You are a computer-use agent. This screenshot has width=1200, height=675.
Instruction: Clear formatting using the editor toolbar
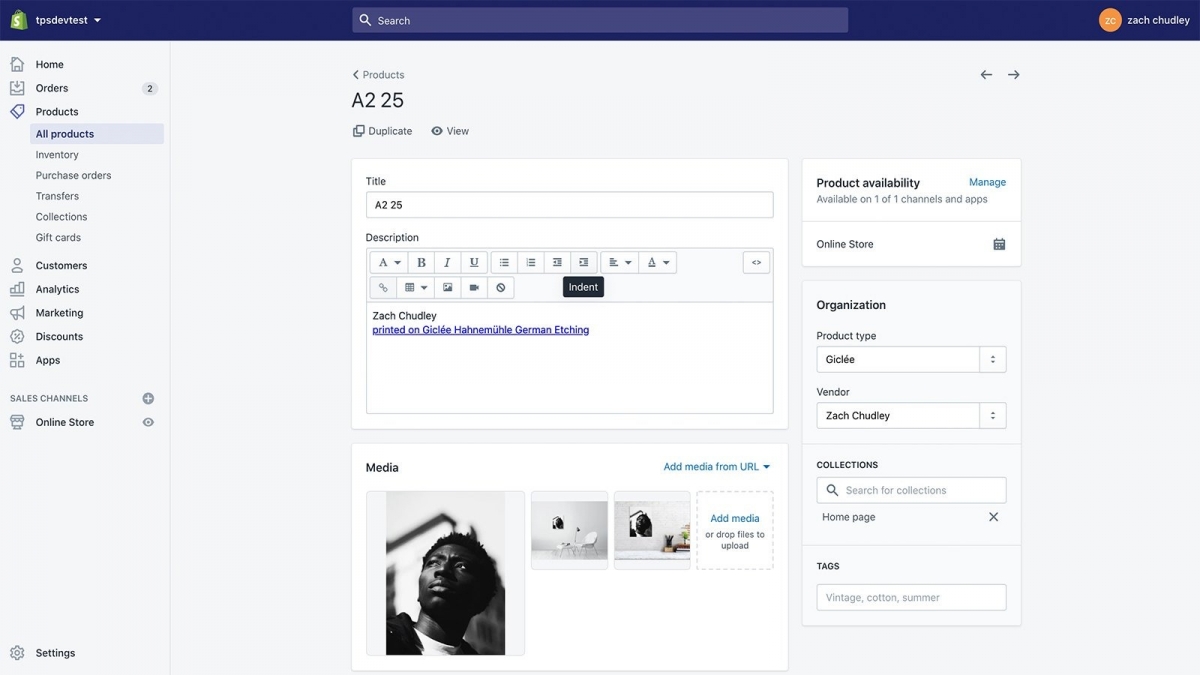click(x=499, y=286)
